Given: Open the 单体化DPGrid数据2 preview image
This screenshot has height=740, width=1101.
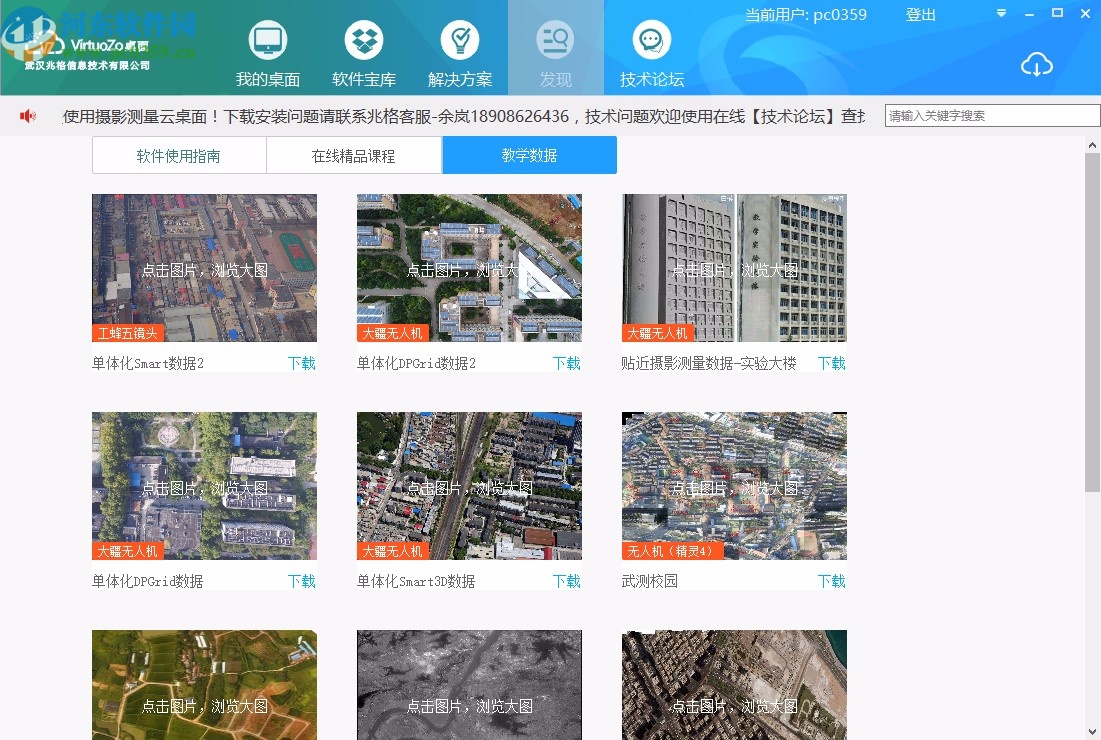Looking at the screenshot, I should [x=468, y=267].
